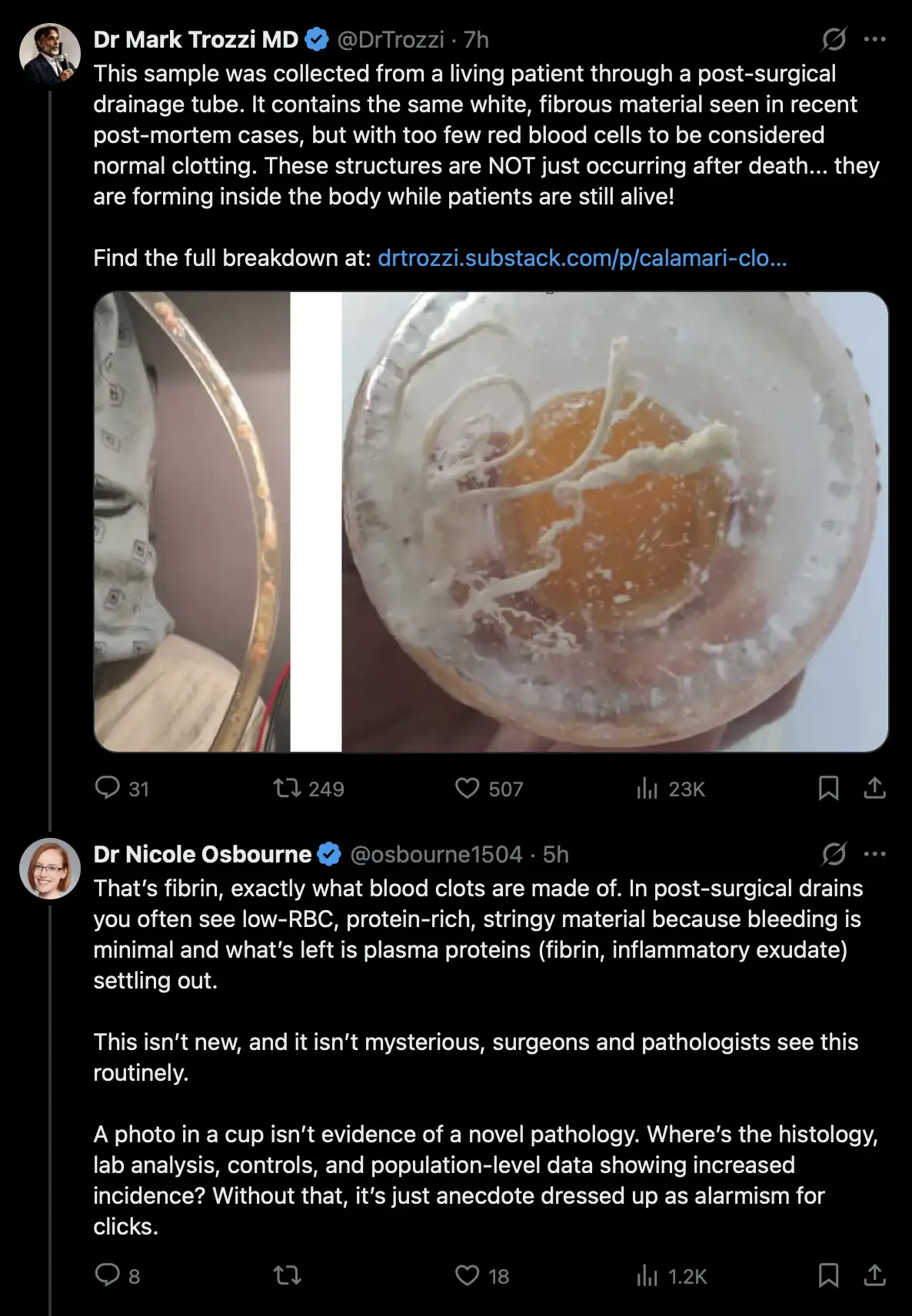View analytics for the 1.2K views reply
Viewport: 912px width, 1316px height.
pyautogui.click(x=647, y=1275)
